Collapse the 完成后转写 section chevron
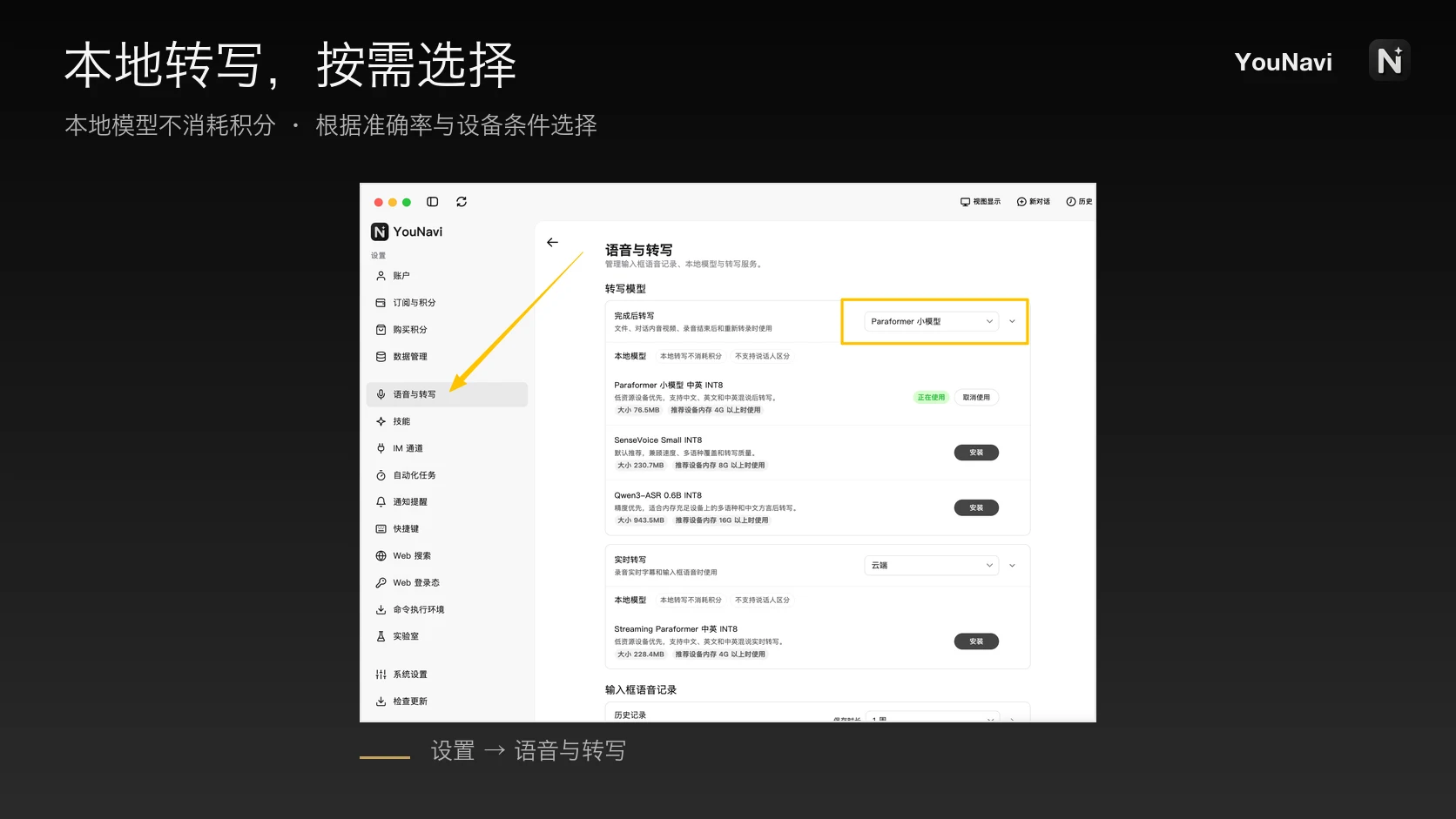Viewport: 1456px width, 819px height. coord(1012,321)
